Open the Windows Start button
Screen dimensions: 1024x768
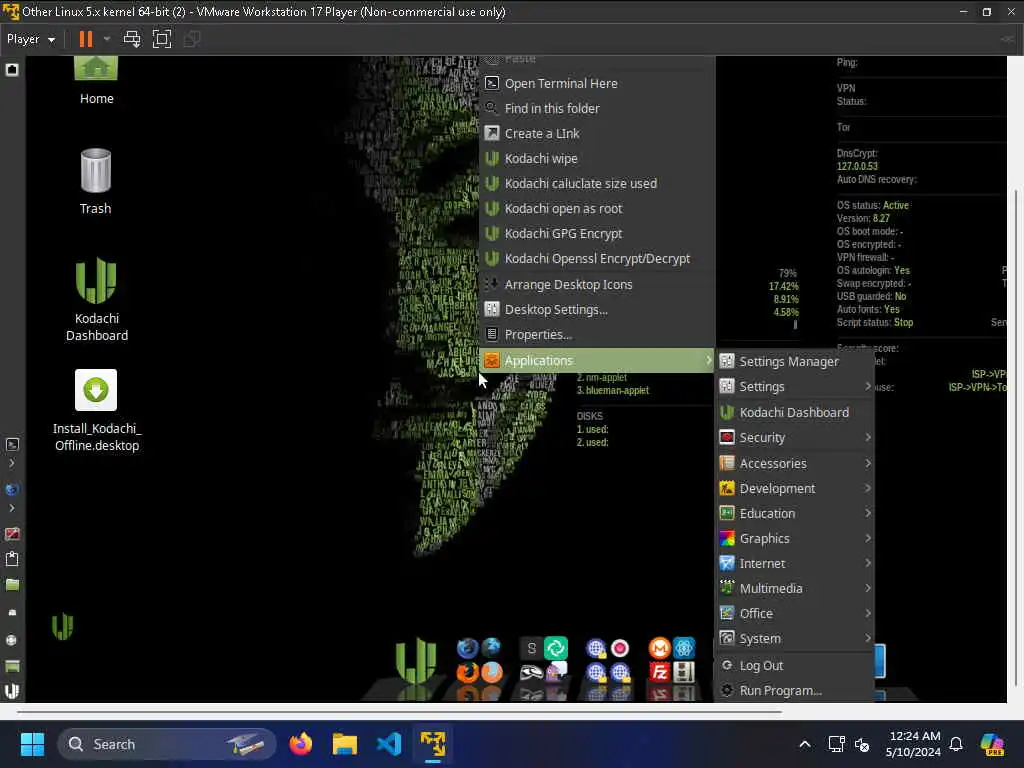coord(32,744)
